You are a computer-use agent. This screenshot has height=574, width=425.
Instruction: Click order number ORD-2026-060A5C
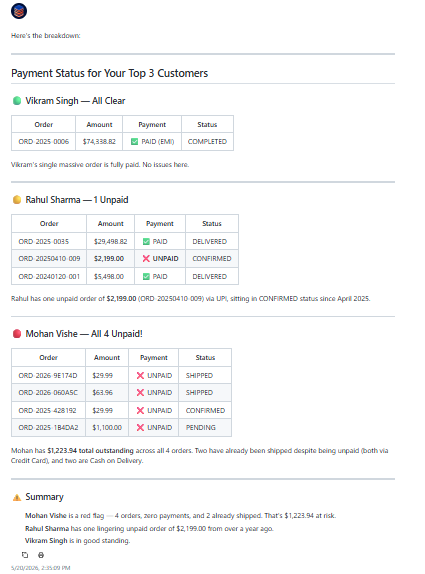tap(48, 392)
